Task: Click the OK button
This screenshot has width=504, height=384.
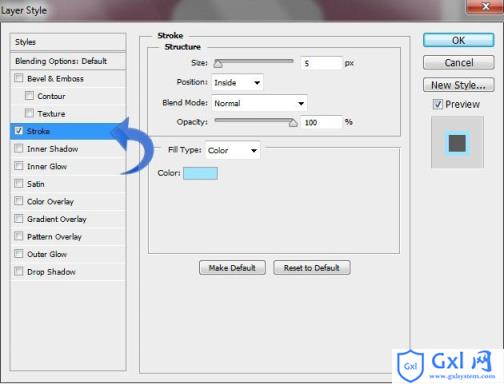Action: pyautogui.click(x=458, y=40)
